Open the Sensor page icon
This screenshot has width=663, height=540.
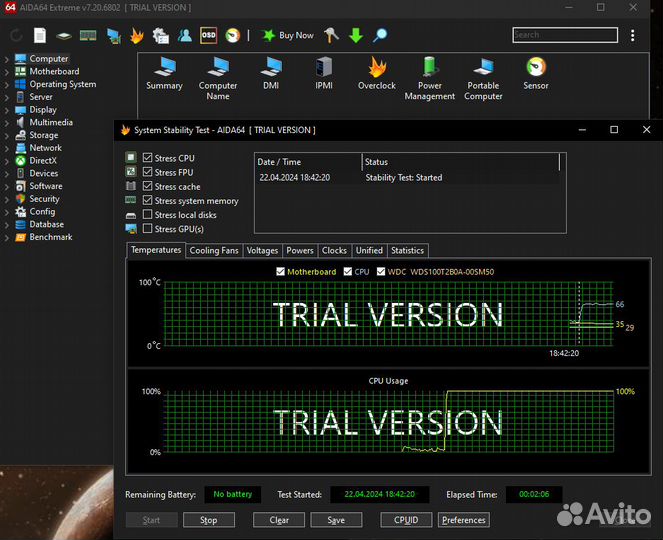tap(536, 74)
